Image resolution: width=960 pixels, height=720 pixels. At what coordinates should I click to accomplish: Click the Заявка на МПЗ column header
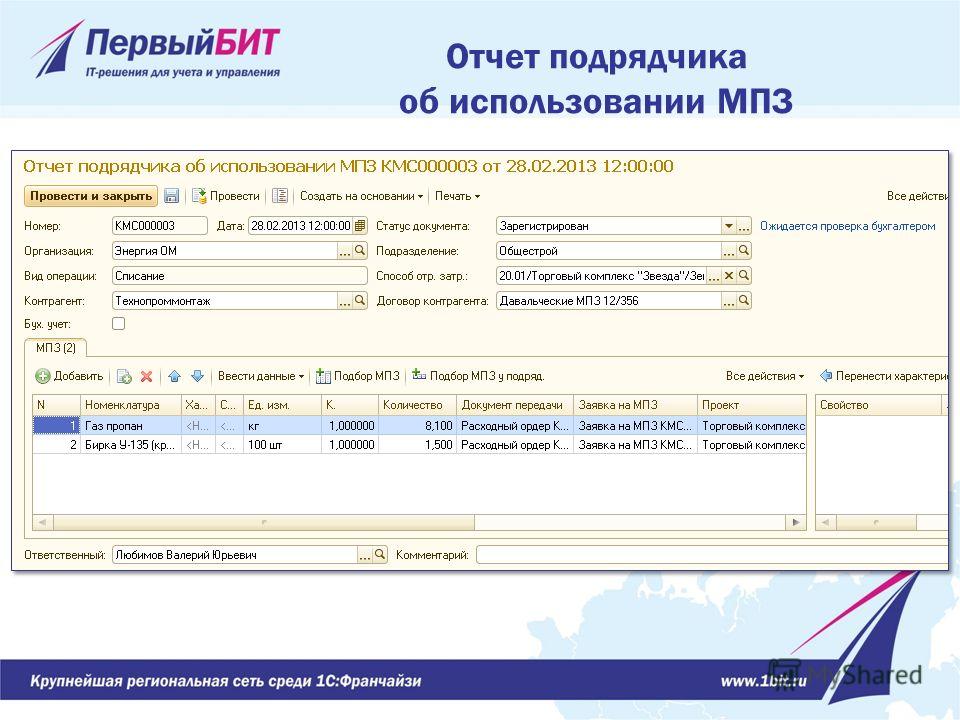(636, 405)
